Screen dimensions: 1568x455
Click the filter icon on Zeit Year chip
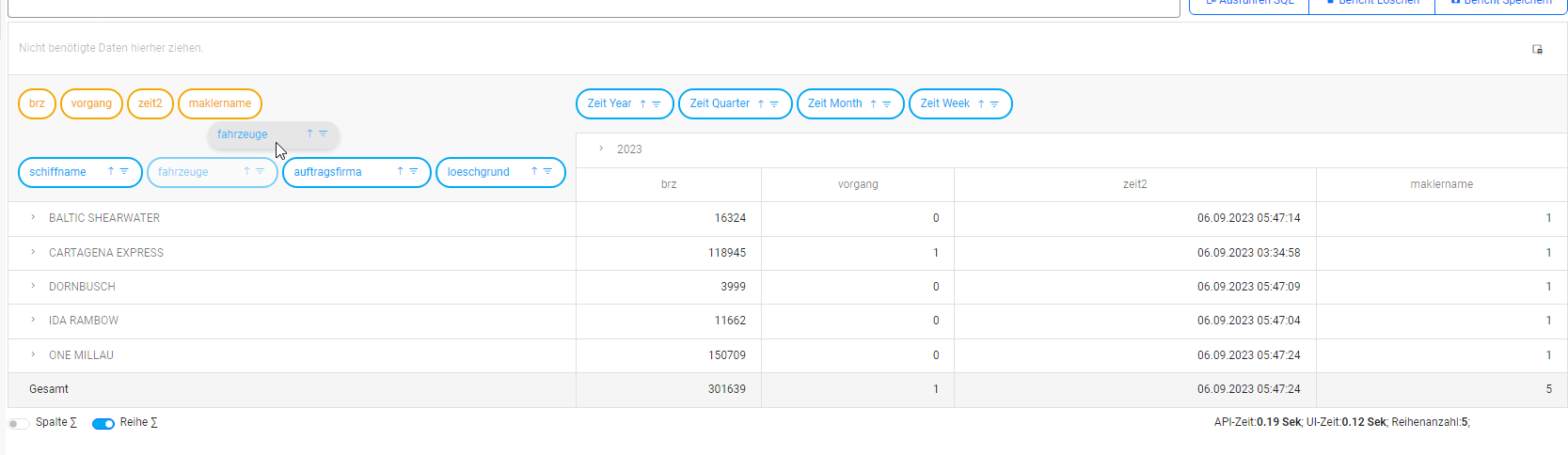point(657,104)
